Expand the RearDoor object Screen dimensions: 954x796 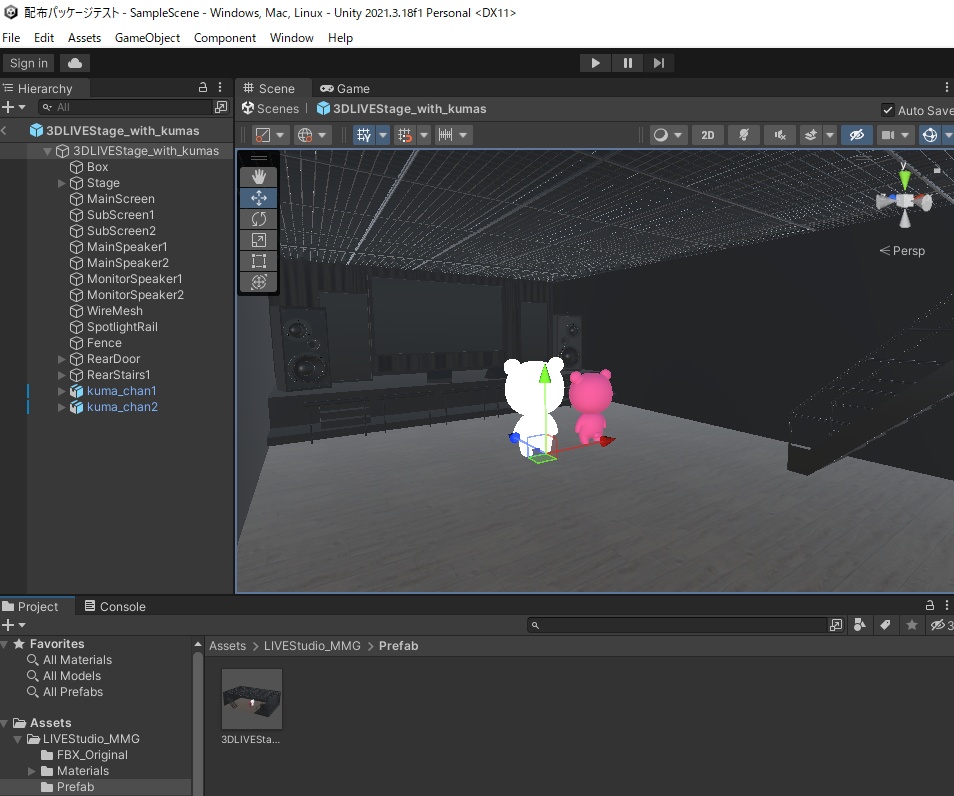(x=61, y=359)
